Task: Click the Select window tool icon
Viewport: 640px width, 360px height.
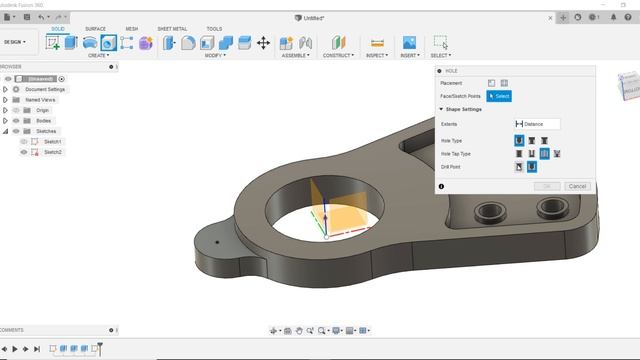Action: click(440, 42)
